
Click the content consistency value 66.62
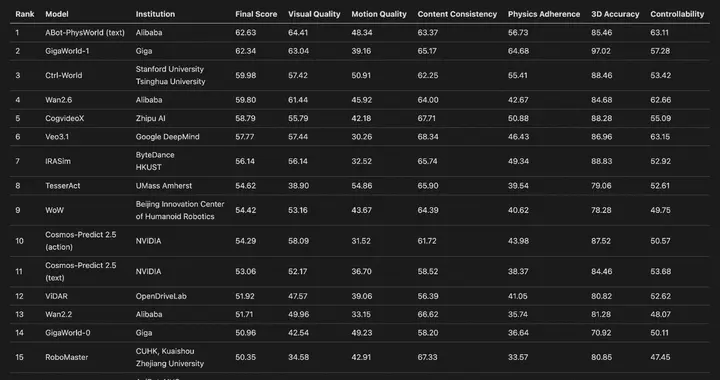coord(428,314)
